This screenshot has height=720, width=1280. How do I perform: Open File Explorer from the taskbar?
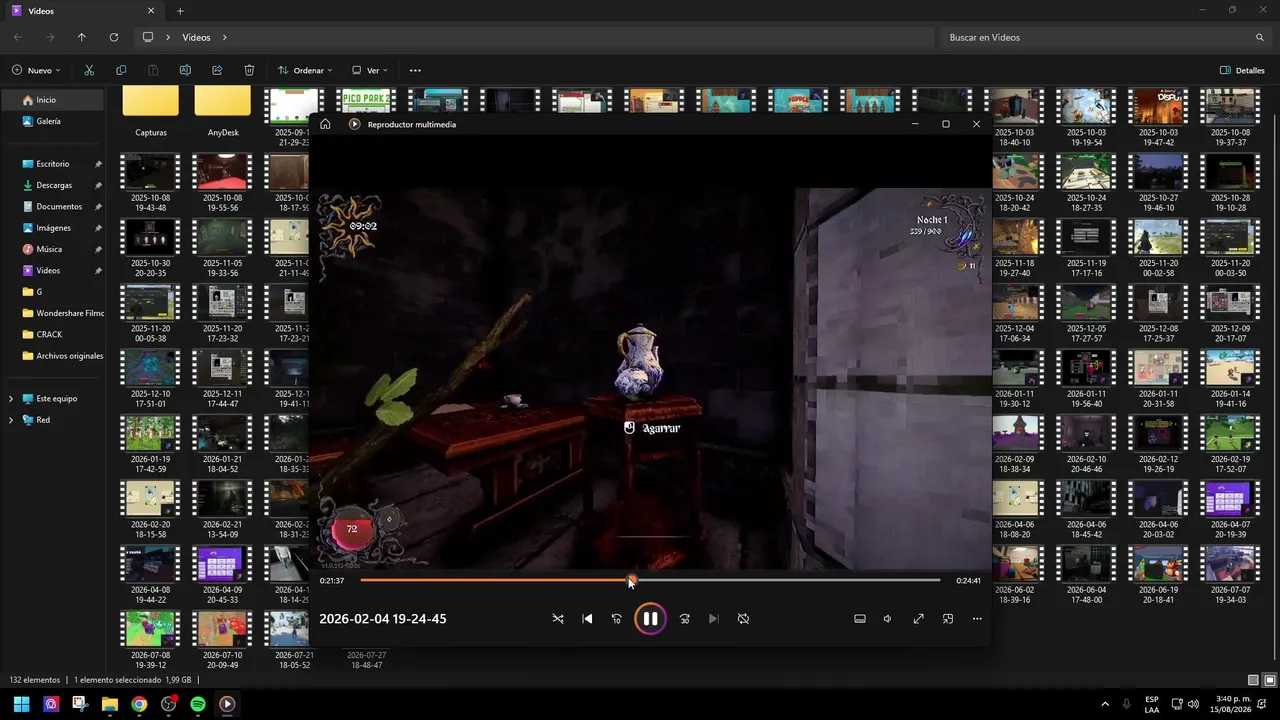tap(110, 704)
